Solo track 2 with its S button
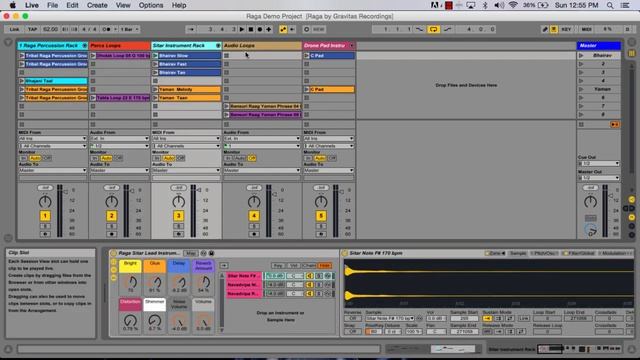Image resolution: width=640 pixels, height=360 pixels. [111, 226]
